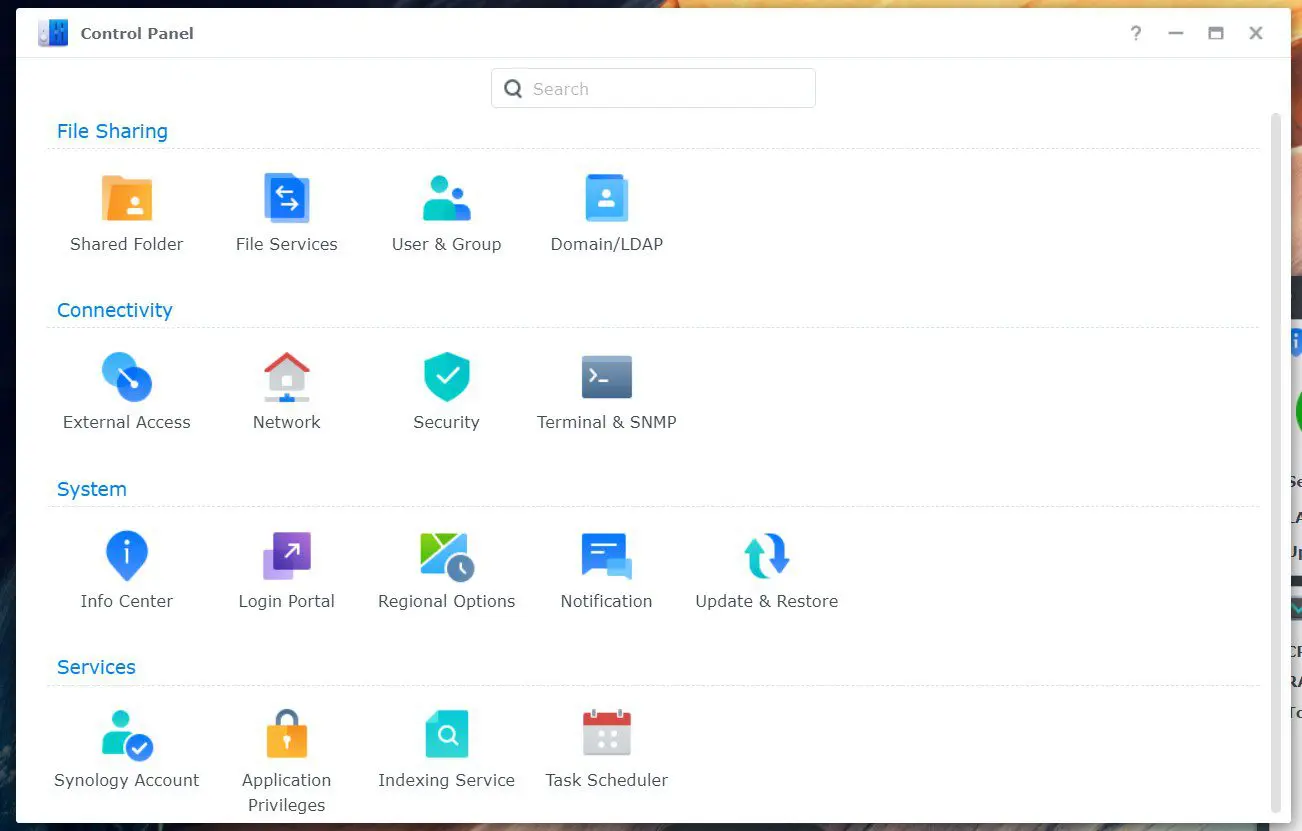
Task: Open Domain/LDAP settings
Action: (606, 199)
